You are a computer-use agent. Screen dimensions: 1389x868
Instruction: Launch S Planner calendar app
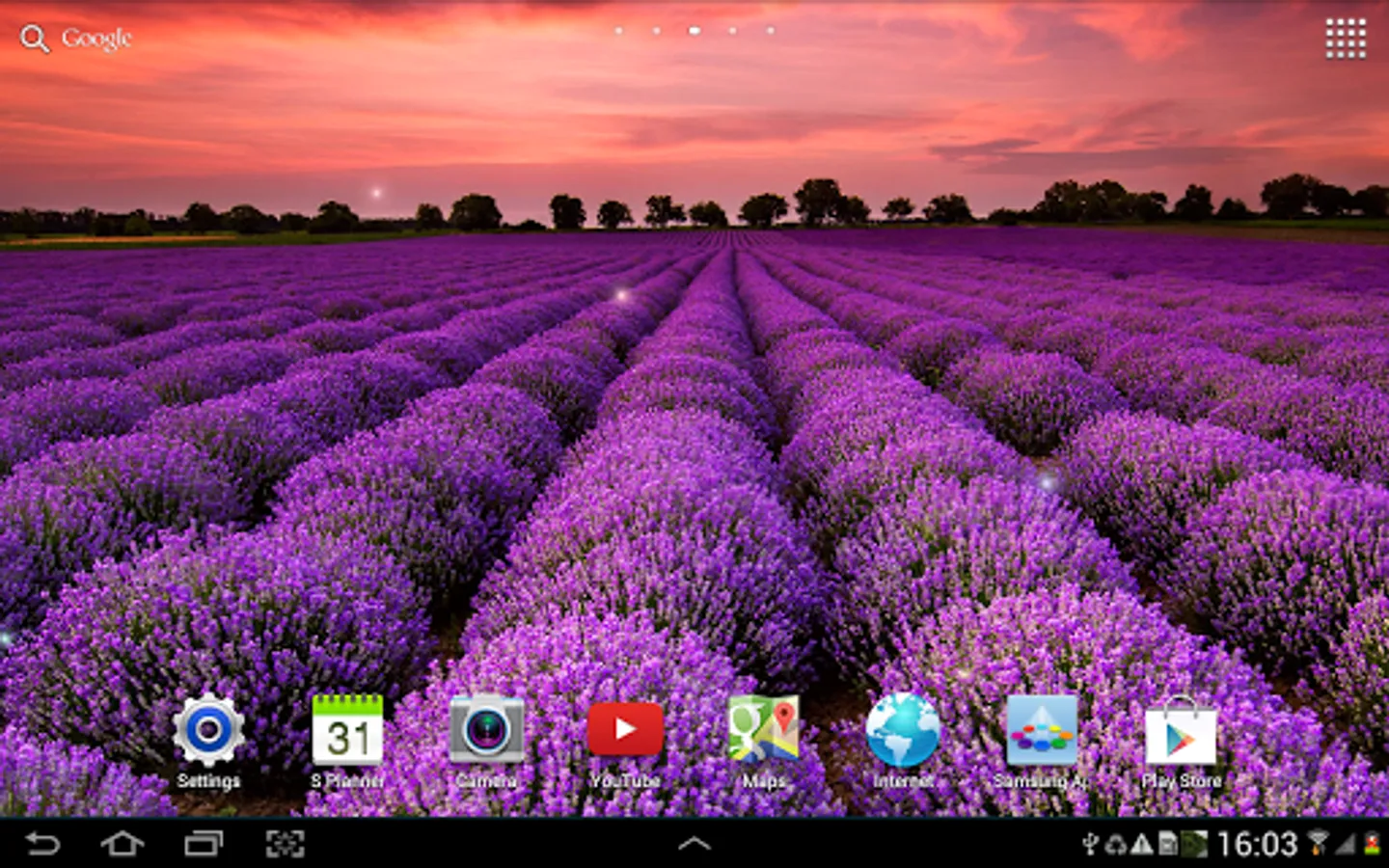pos(347,730)
